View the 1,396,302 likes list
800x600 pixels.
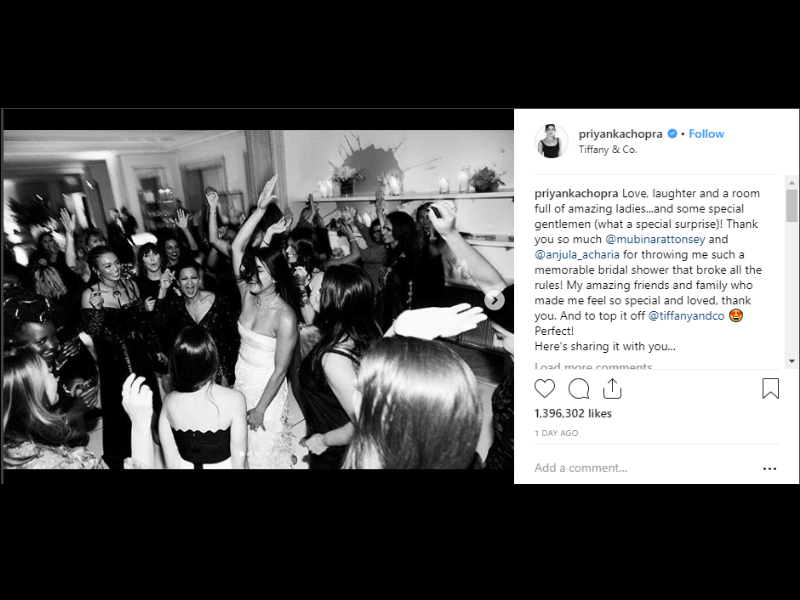click(573, 413)
